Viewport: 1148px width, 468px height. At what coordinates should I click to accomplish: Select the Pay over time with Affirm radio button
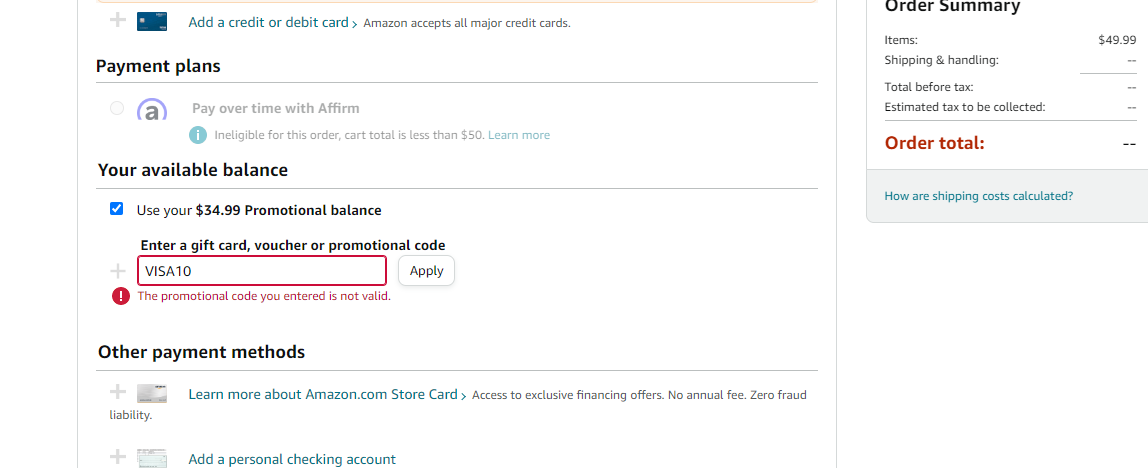click(117, 108)
